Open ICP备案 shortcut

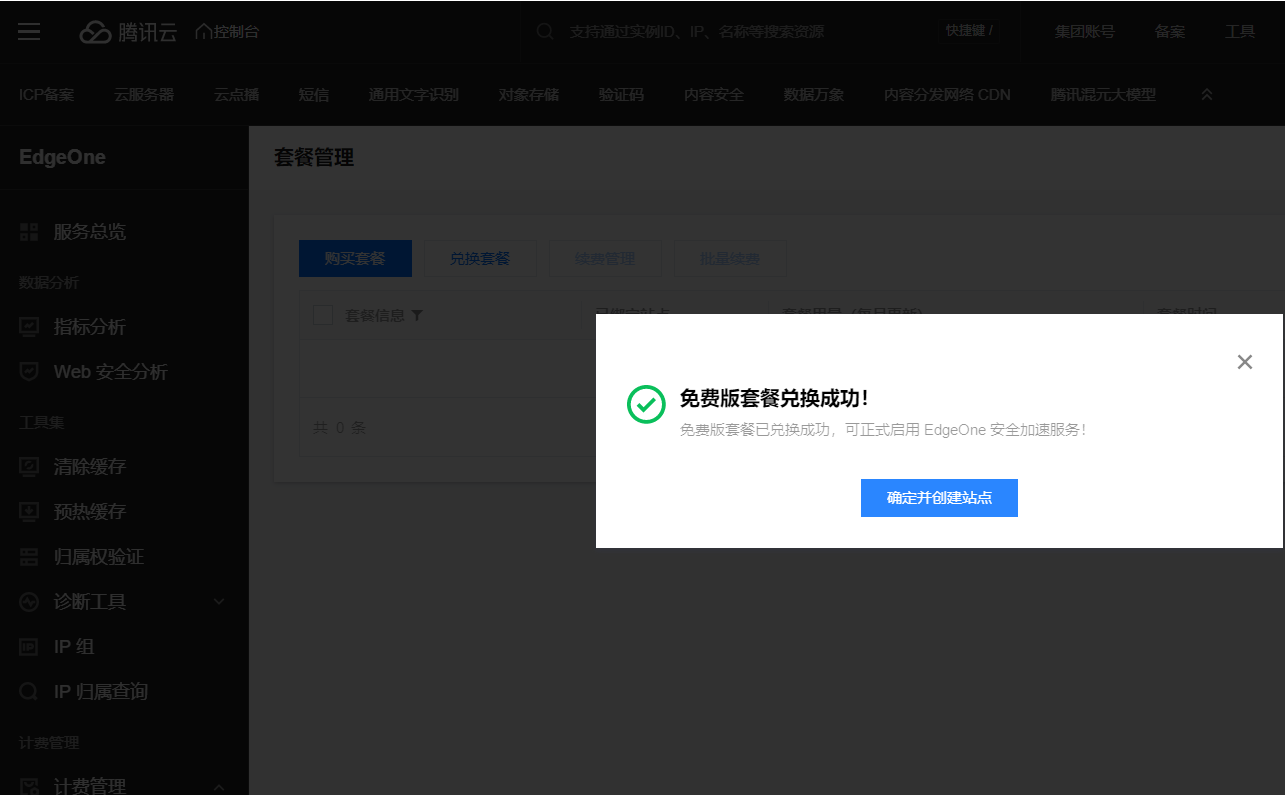(46, 95)
